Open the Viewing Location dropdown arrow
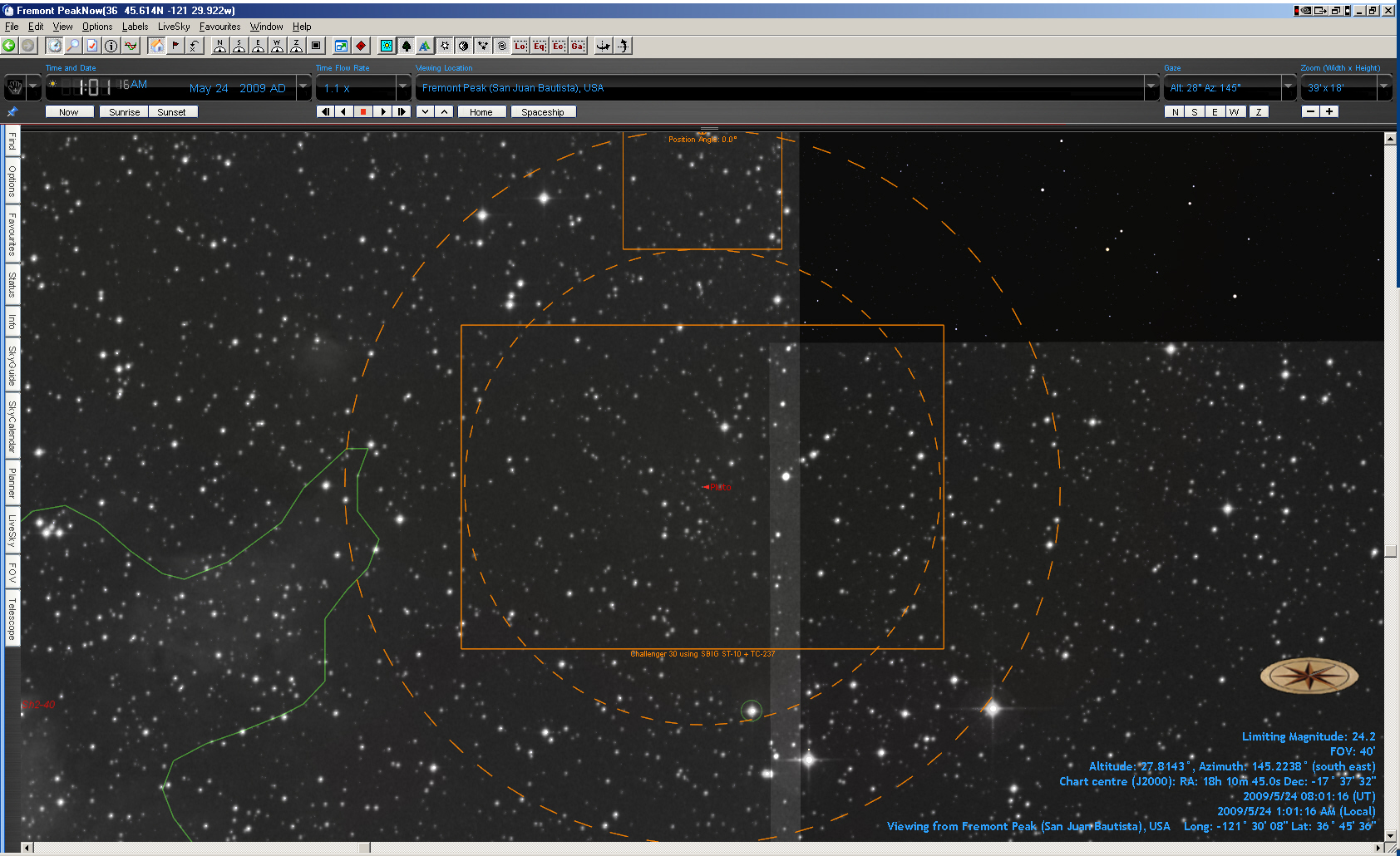1400x856 pixels. coord(1151,87)
